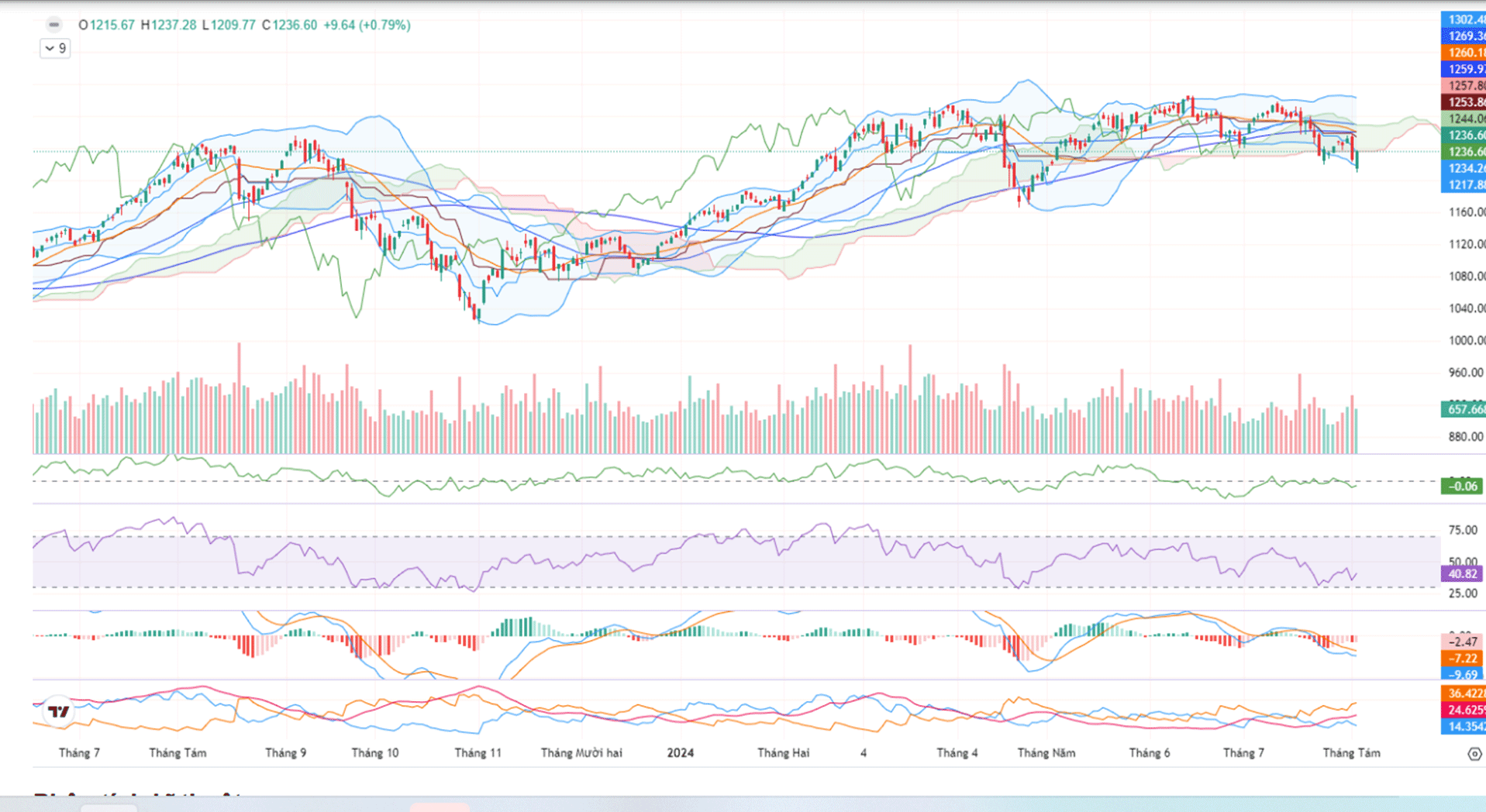Open chart settings gear on the time axis
The height and width of the screenshot is (812, 1486).
(1474, 754)
